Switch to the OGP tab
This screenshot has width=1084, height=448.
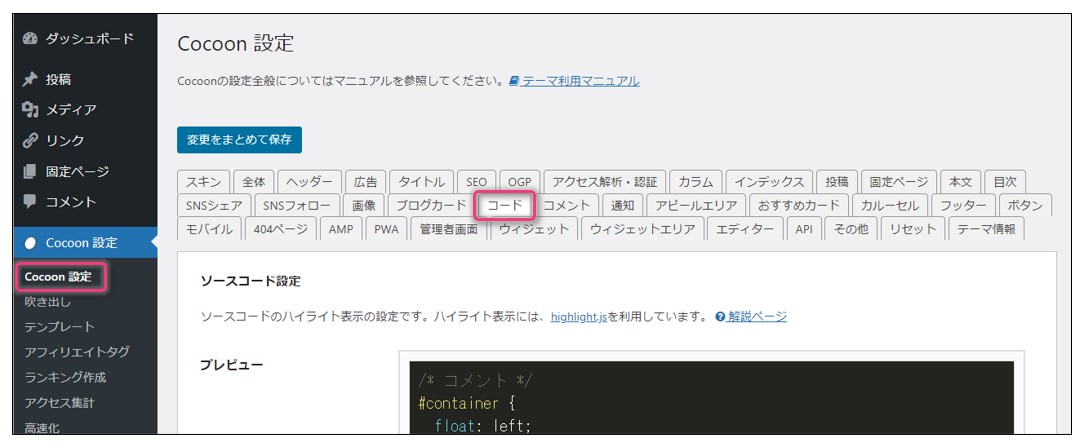click(519, 182)
